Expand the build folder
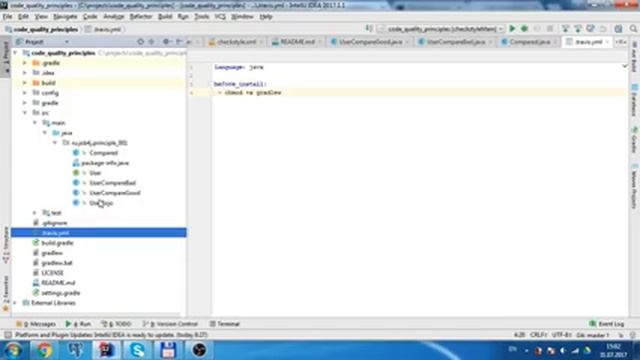Screen dimensions: 640x360 (x=24, y=83)
